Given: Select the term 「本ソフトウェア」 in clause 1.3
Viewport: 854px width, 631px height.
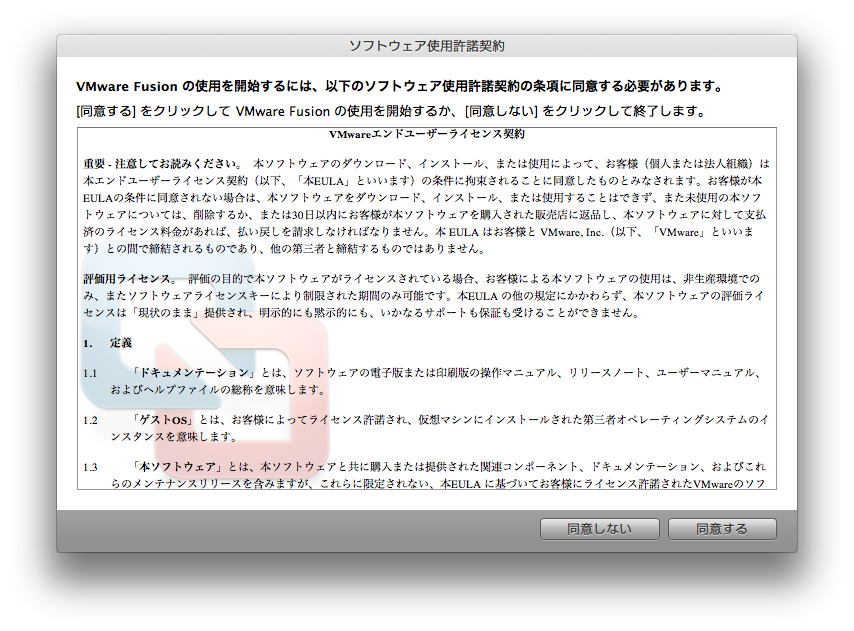Looking at the screenshot, I should (x=177, y=467).
